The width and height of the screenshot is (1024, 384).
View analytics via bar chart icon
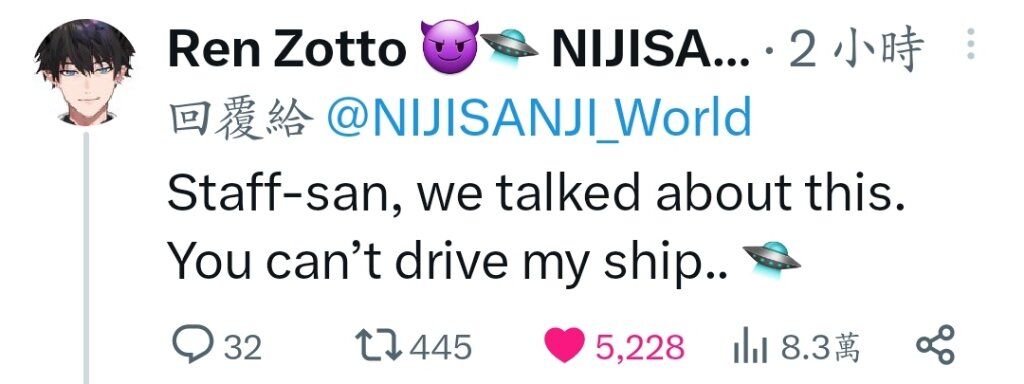pos(750,345)
